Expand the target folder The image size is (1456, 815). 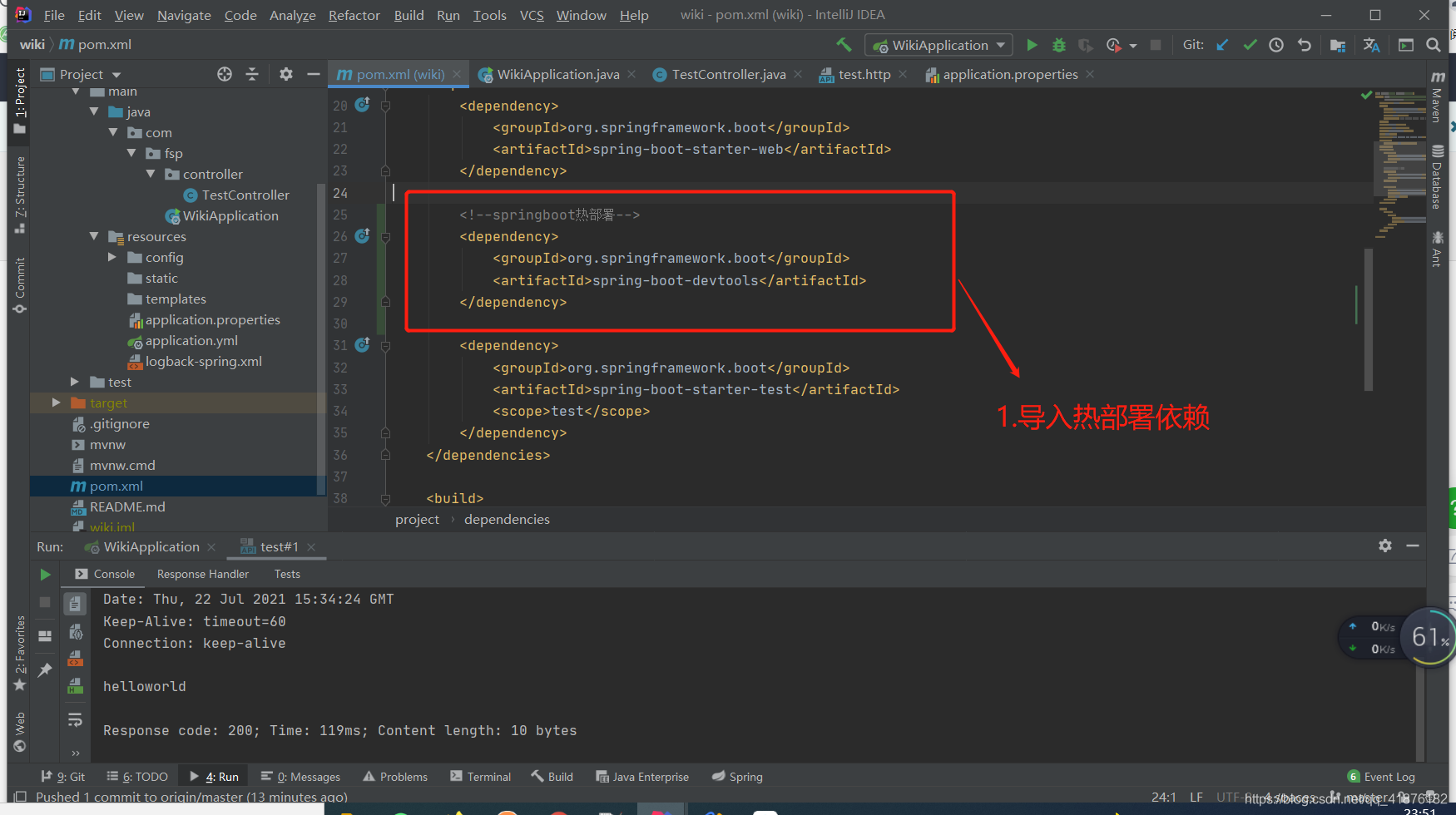coord(57,403)
